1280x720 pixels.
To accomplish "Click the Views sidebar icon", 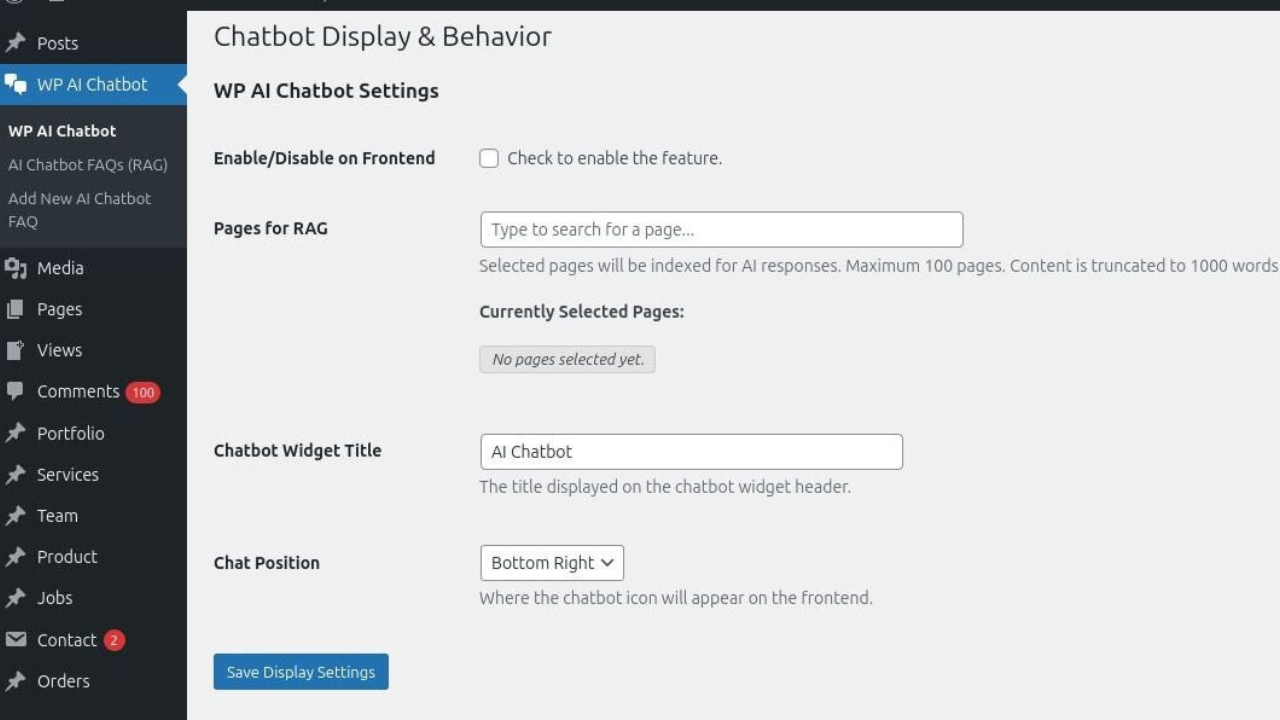I will [15, 350].
